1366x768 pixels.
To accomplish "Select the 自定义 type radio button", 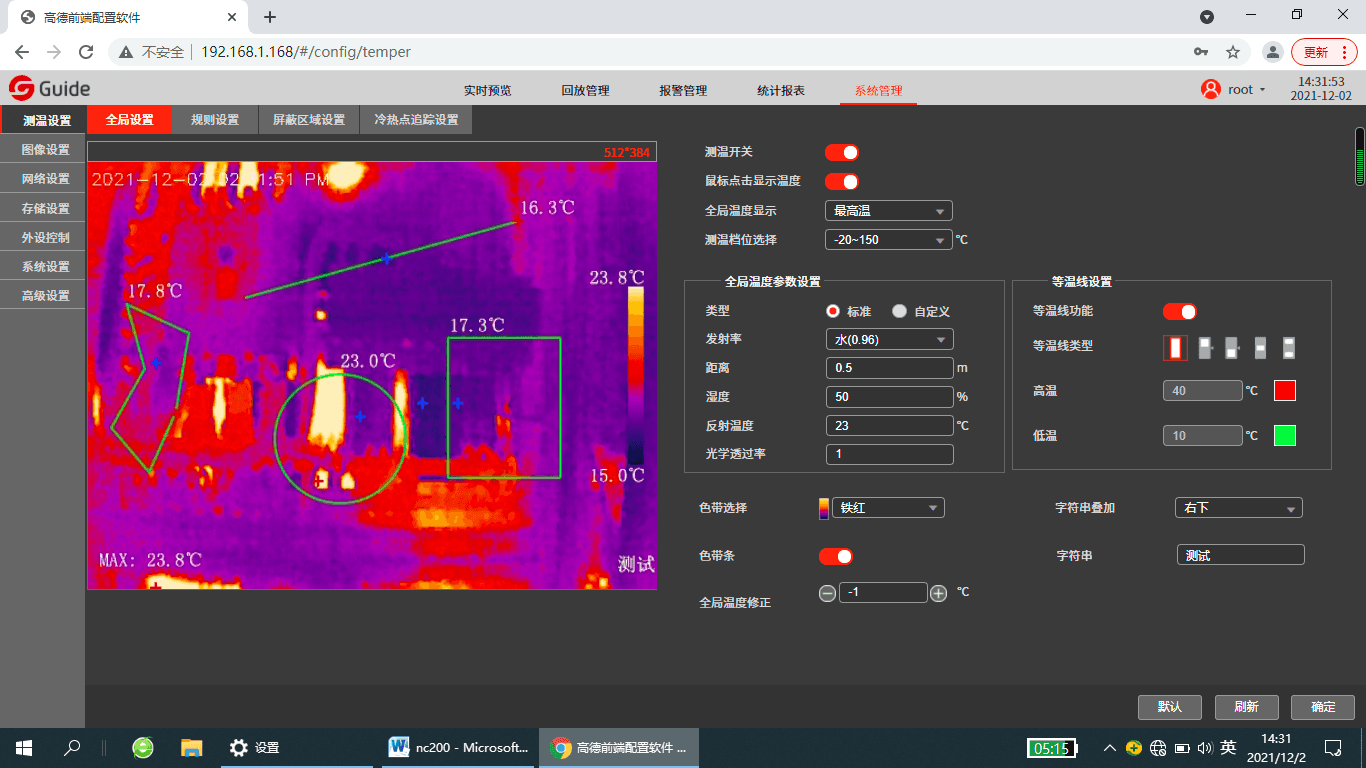I will tap(899, 311).
